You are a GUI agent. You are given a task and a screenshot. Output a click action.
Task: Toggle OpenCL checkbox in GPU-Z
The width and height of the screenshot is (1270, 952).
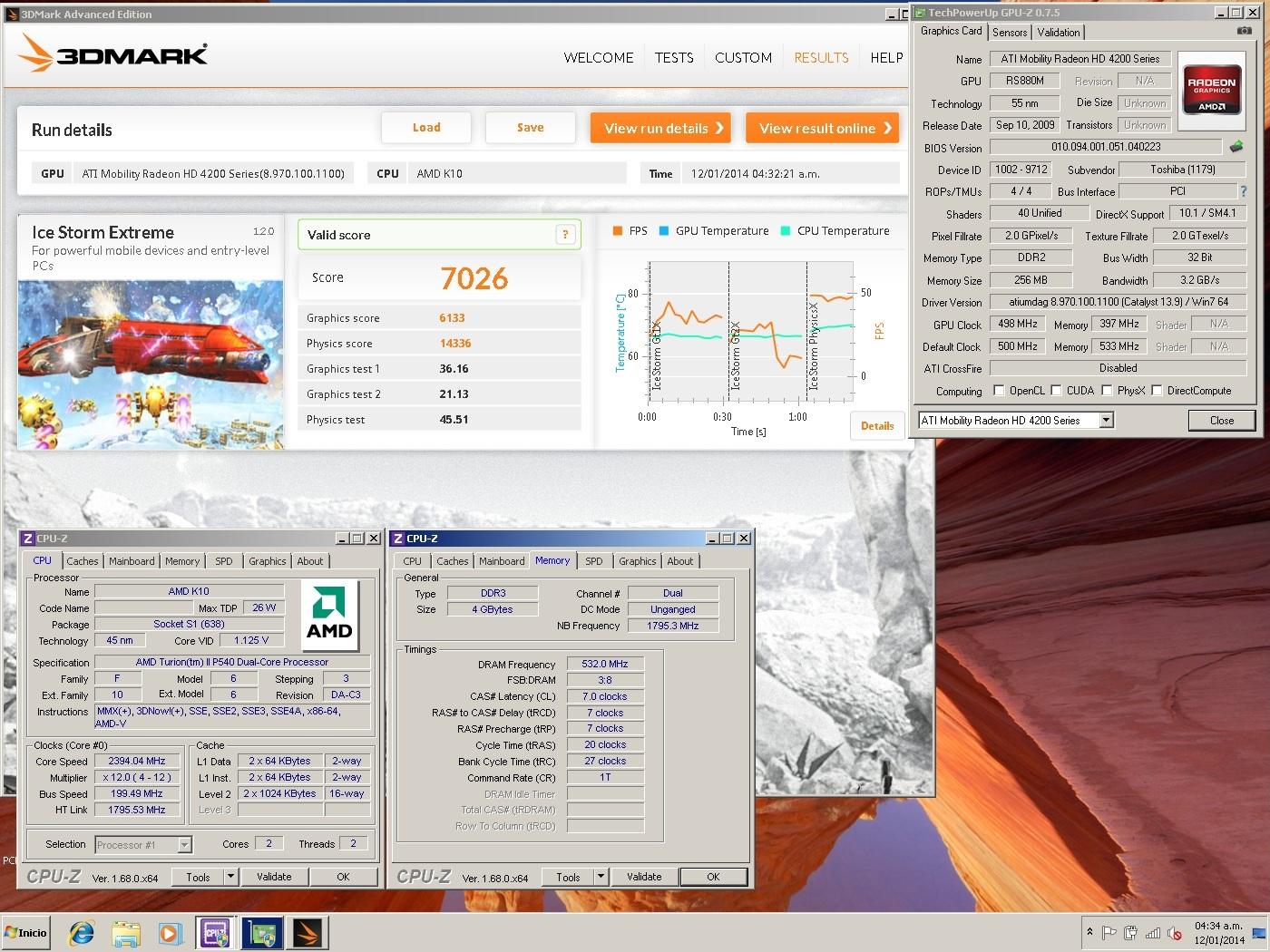coord(999,391)
